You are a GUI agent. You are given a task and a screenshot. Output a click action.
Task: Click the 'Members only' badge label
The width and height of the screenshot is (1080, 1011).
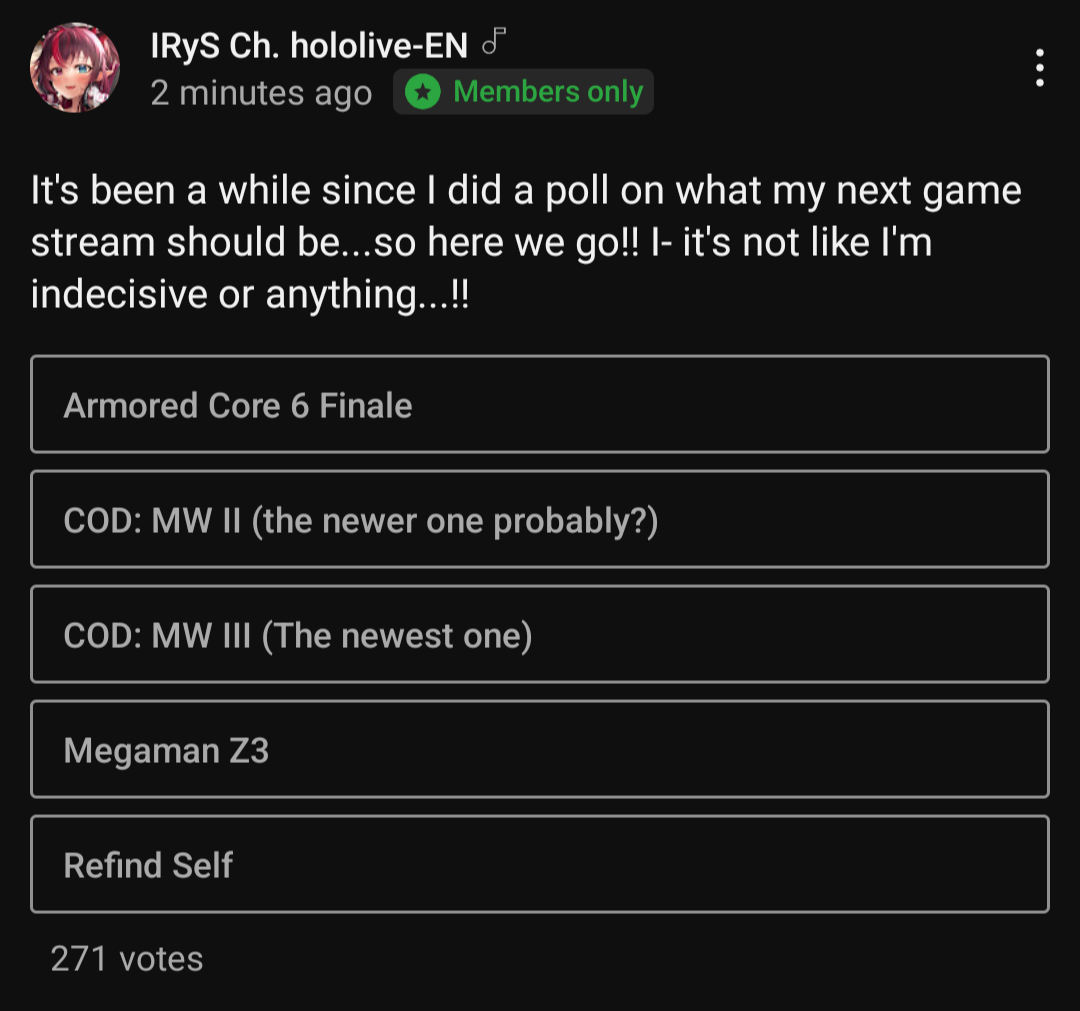click(x=547, y=92)
